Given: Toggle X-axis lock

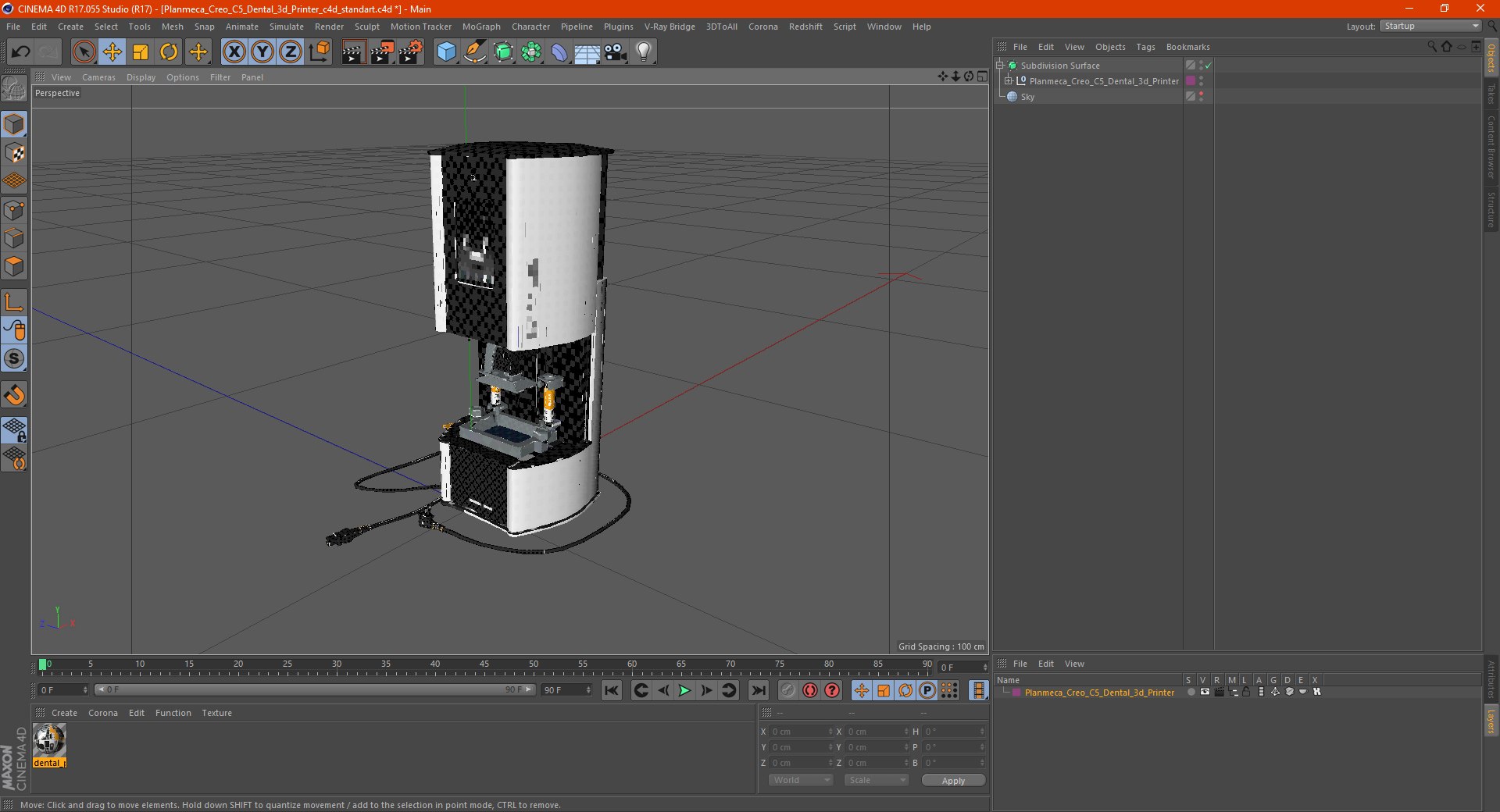Looking at the screenshot, I should coord(234,52).
